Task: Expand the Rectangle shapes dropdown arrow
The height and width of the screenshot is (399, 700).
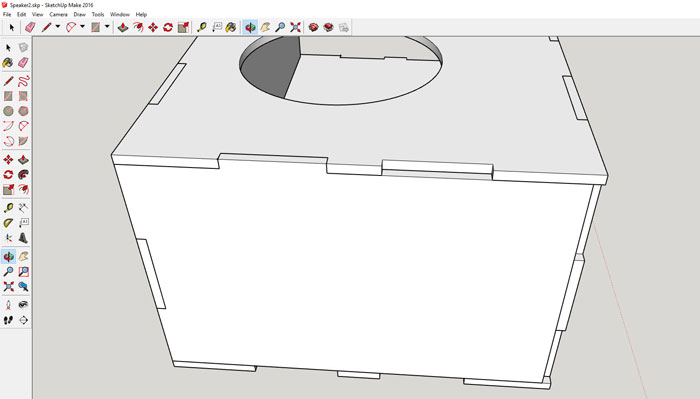Action: (x=107, y=27)
